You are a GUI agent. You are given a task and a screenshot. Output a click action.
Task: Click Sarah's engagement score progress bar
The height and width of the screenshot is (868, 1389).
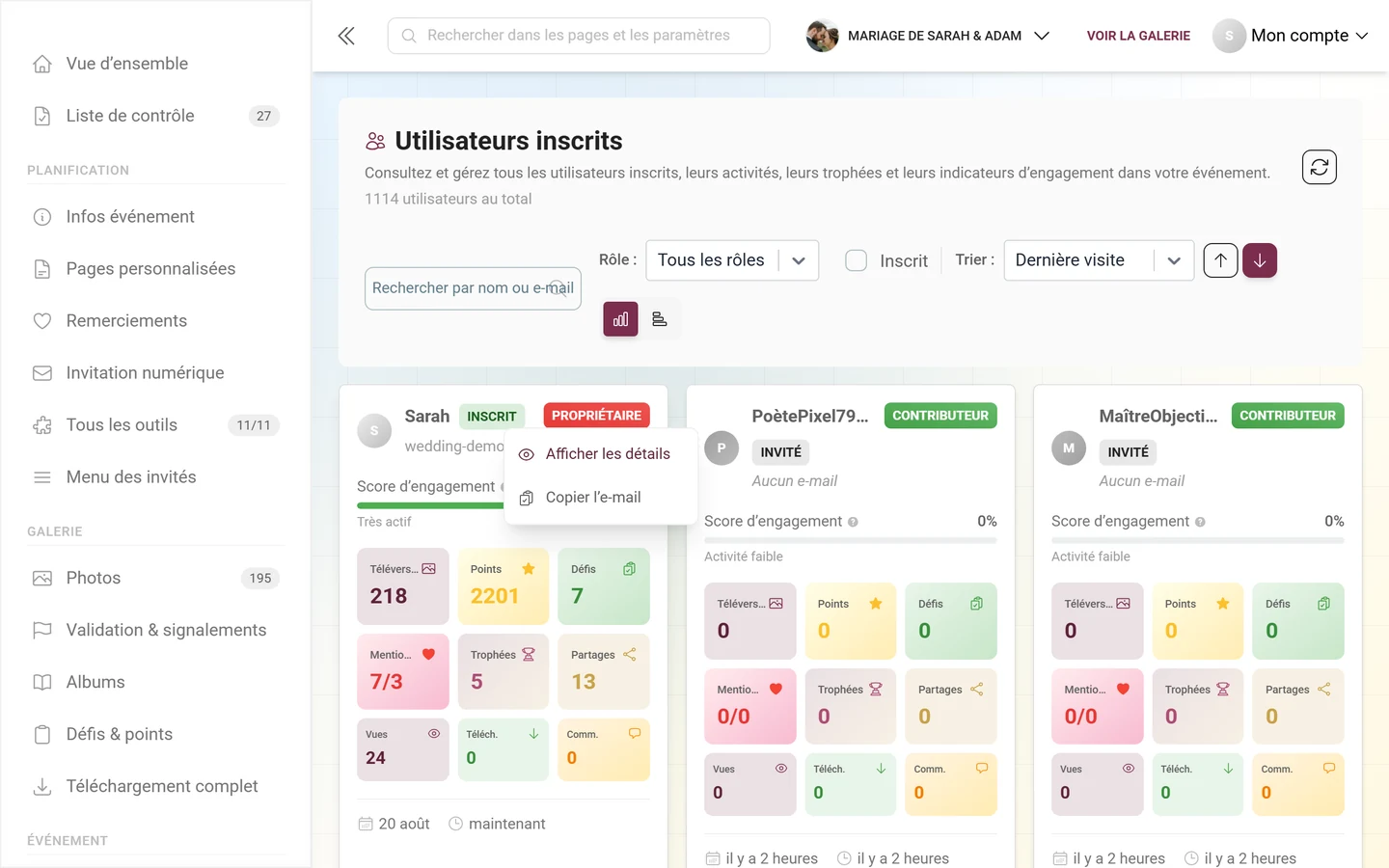pos(430,505)
